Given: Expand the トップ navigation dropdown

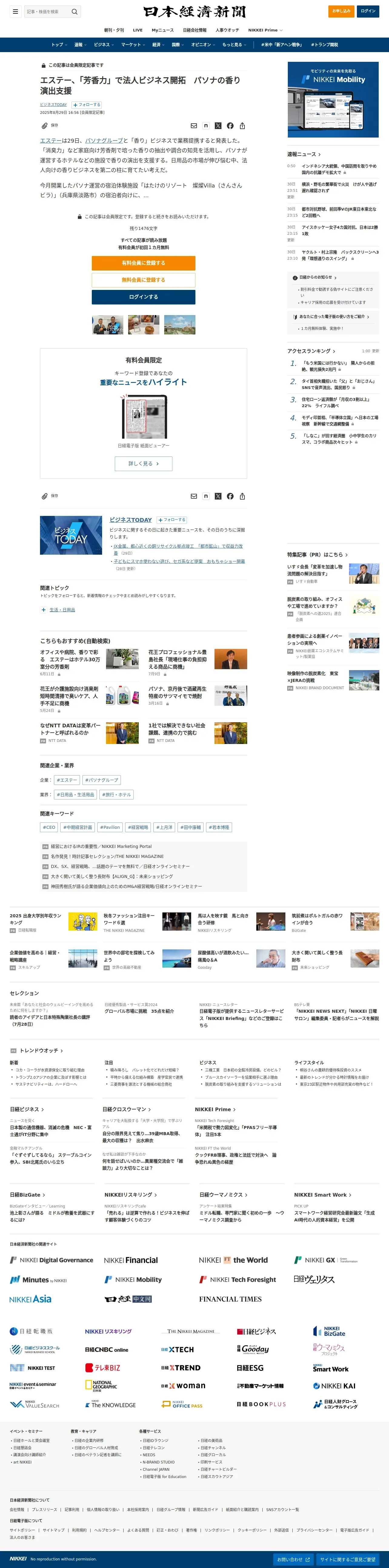Looking at the screenshot, I should (x=59, y=45).
